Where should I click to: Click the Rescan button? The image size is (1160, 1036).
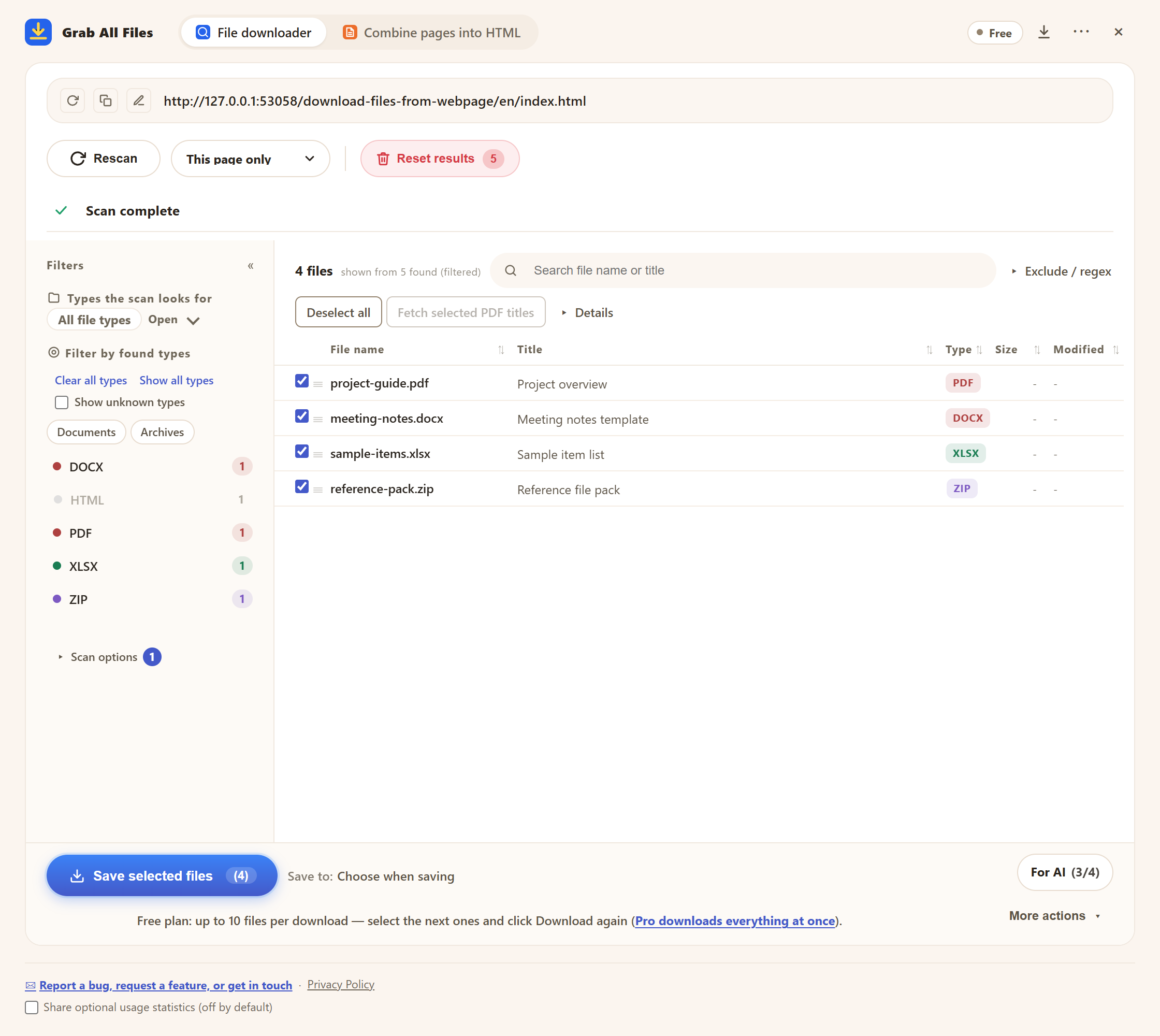tap(104, 159)
